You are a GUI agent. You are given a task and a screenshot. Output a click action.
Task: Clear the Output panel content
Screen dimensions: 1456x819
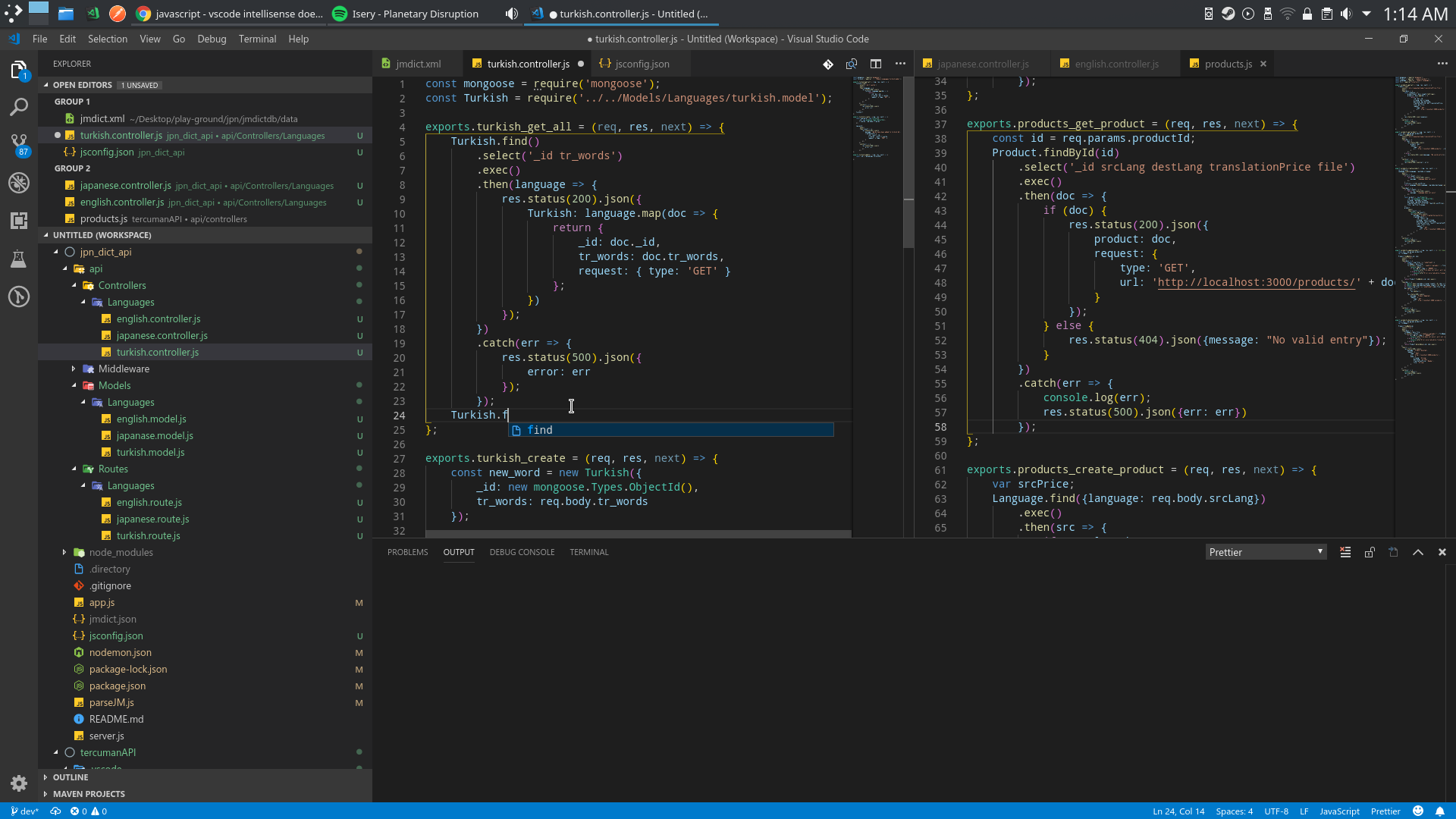[1345, 552]
